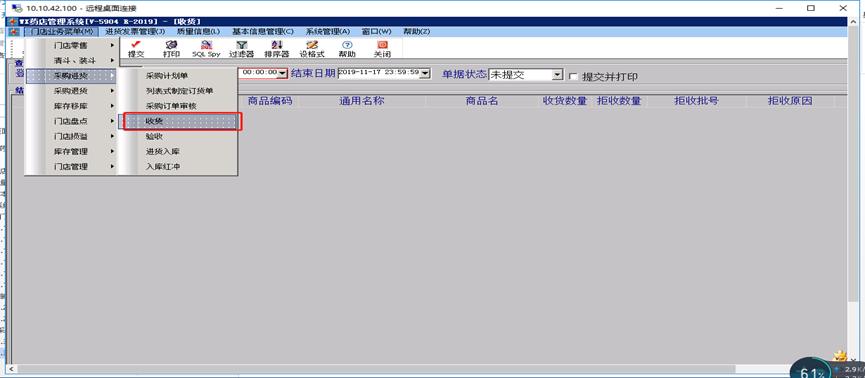Enable the 提交并打印 checkbox
865x378 pixels.
coord(574,77)
